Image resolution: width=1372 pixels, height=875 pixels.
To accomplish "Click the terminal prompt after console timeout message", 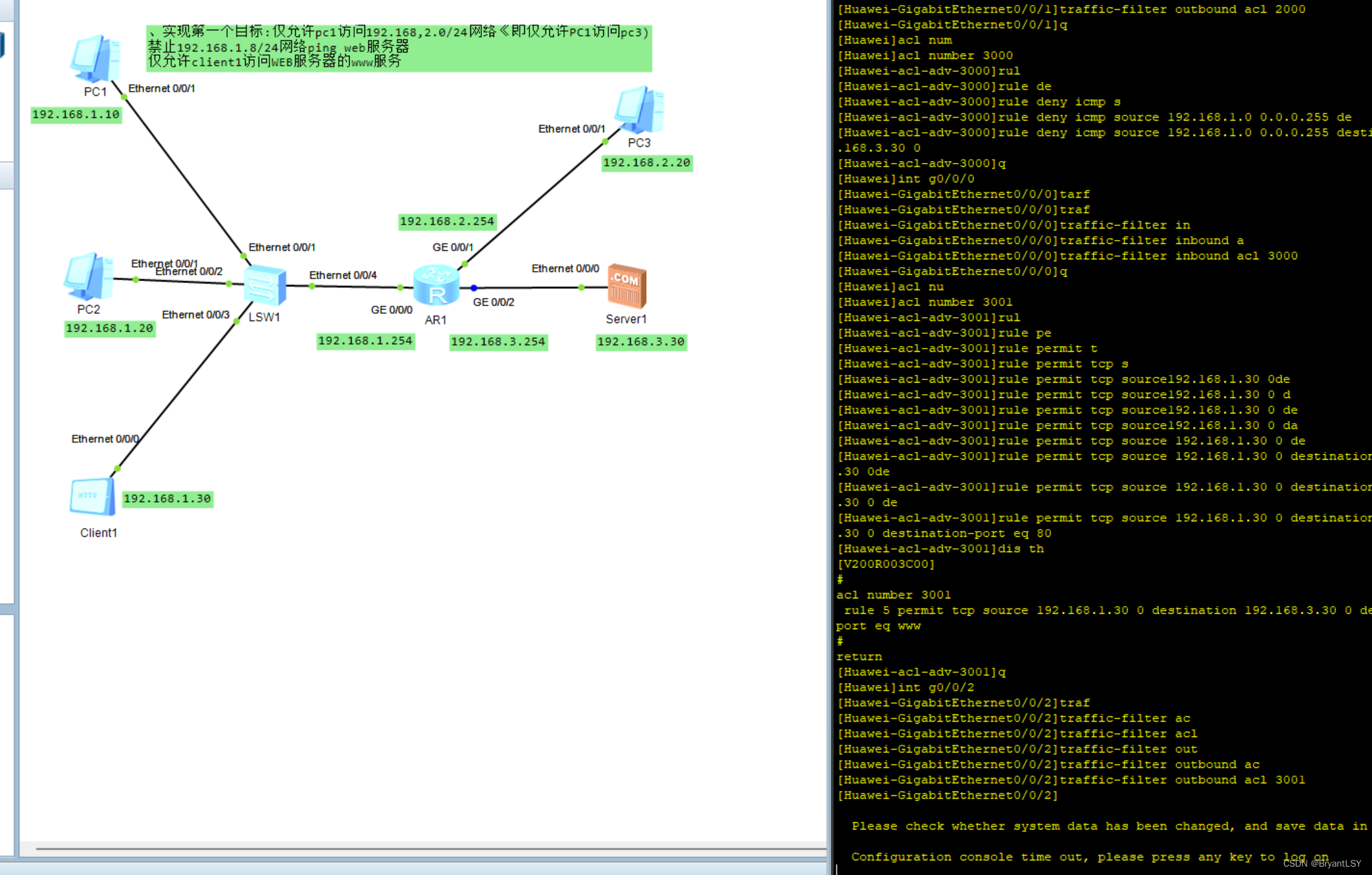I will point(837,869).
